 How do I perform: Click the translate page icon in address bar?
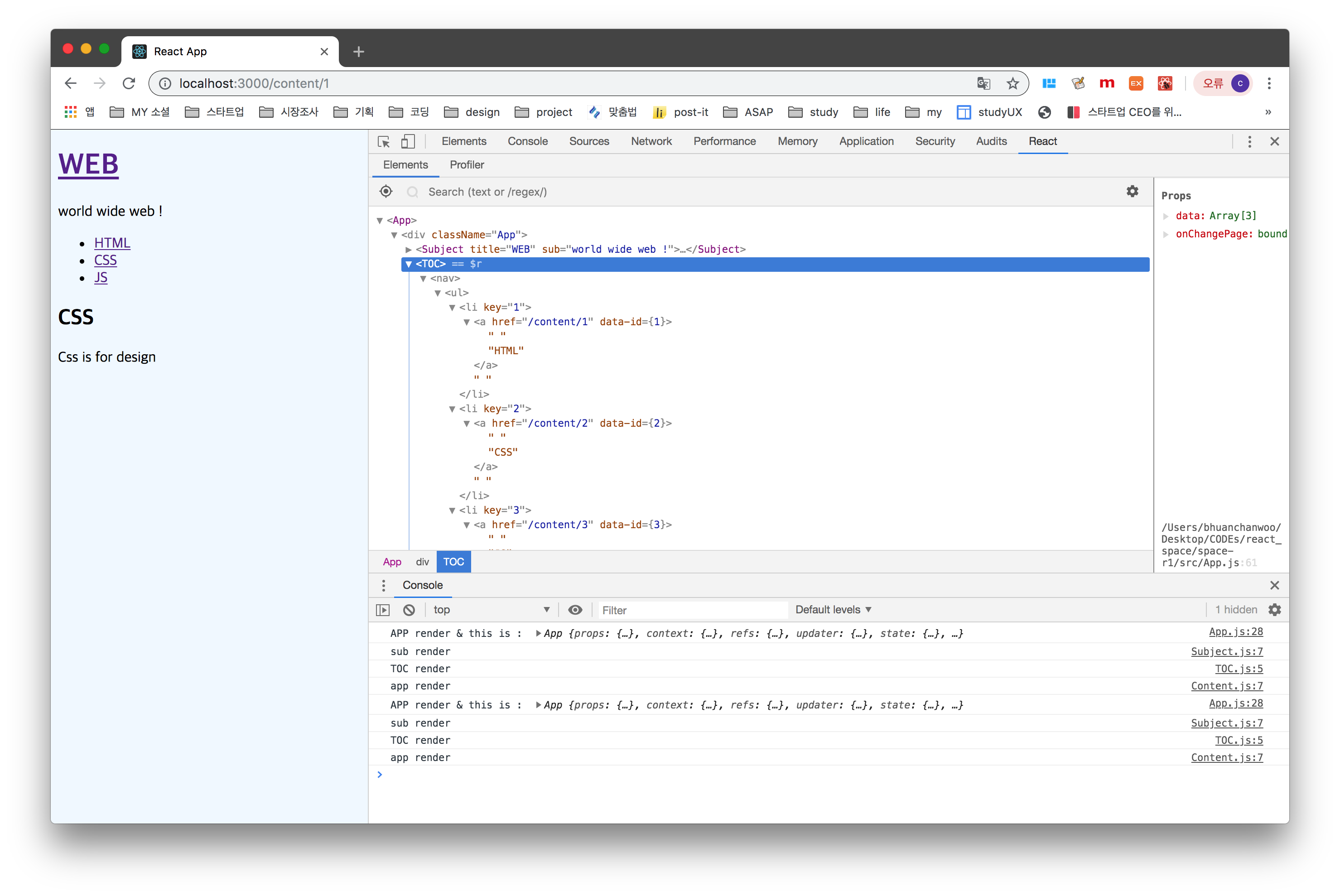click(x=983, y=83)
